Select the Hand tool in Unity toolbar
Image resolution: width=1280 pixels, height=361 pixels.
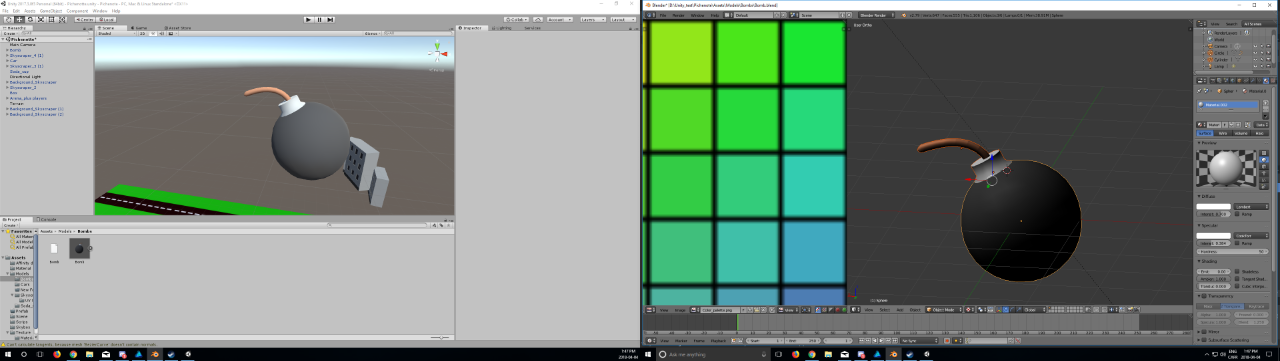9,19
